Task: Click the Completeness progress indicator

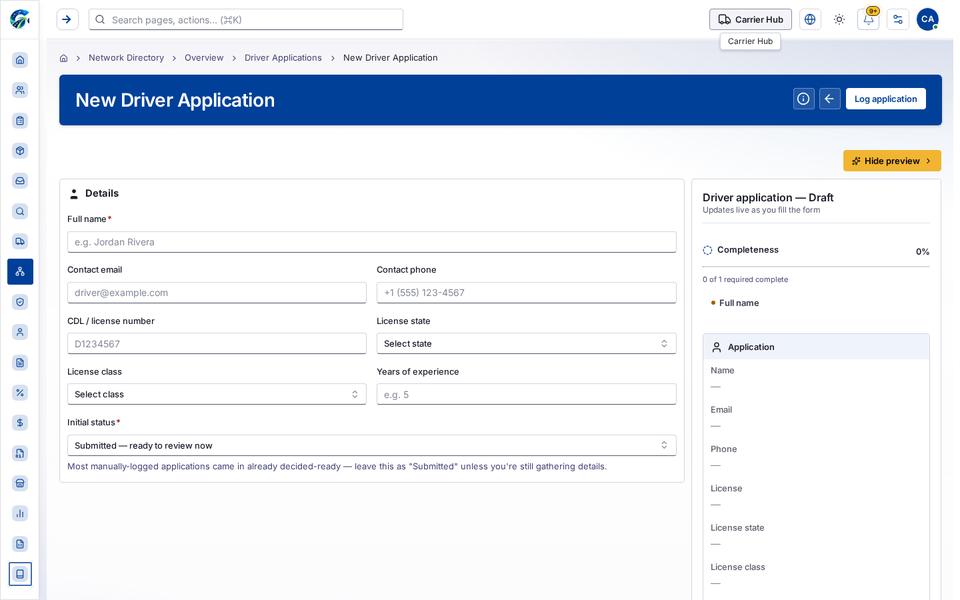Action: point(816,250)
